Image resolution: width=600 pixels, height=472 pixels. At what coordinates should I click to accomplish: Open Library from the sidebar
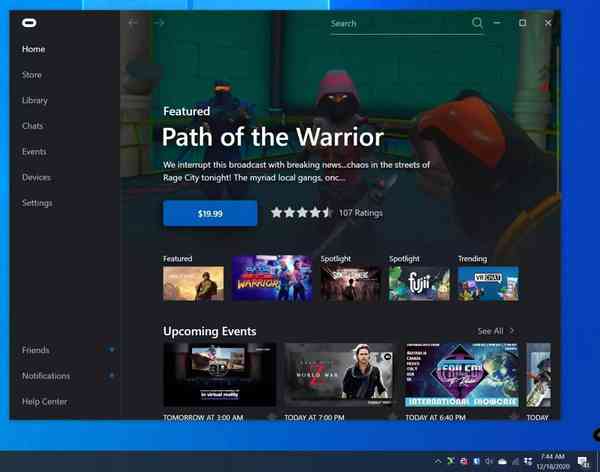pyautogui.click(x=35, y=101)
